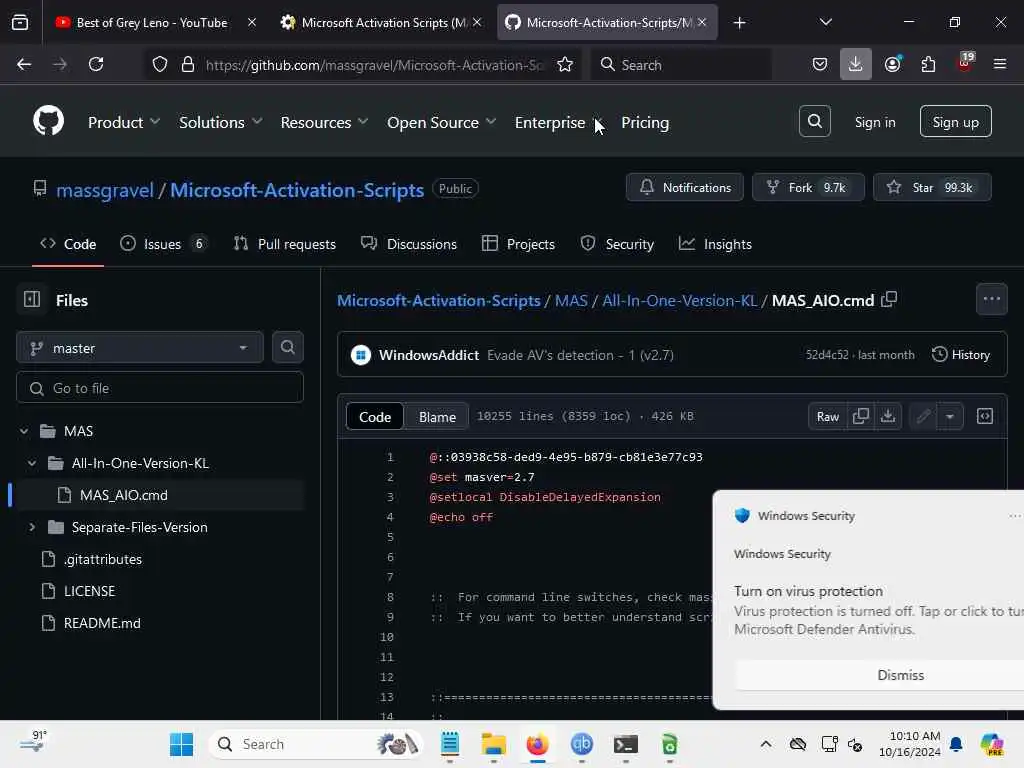1024x768 pixels.
Task: Open Firefox downloads panel icon
Action: coord(856,64)
